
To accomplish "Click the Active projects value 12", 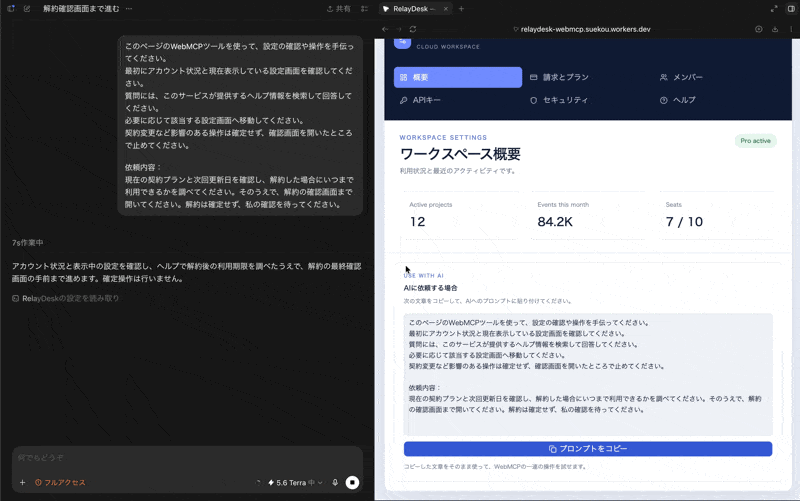I will 417,222.
